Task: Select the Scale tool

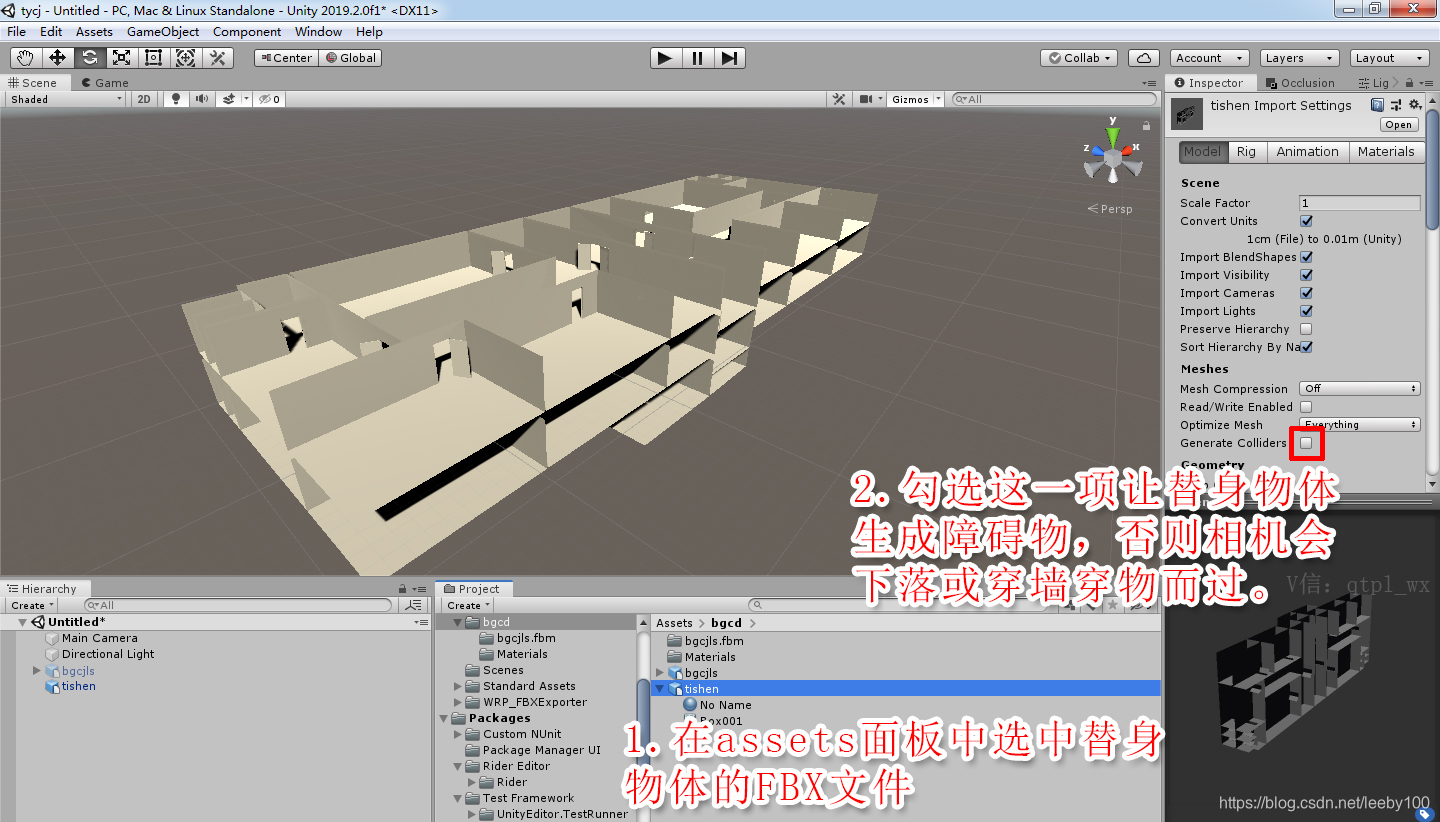Action: [x=121, y=57]
